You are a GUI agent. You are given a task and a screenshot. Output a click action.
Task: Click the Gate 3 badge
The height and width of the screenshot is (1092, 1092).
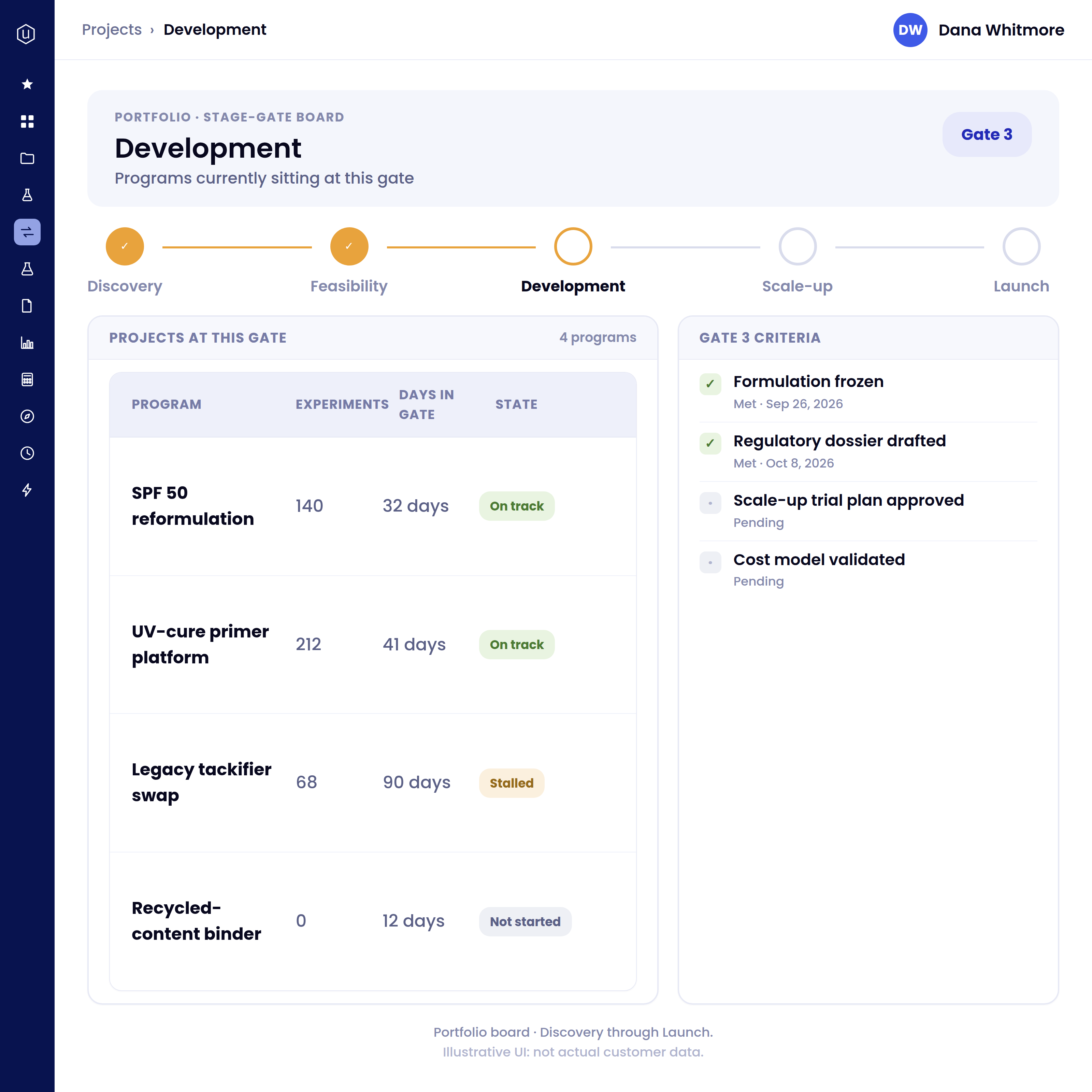coord(987,134)
